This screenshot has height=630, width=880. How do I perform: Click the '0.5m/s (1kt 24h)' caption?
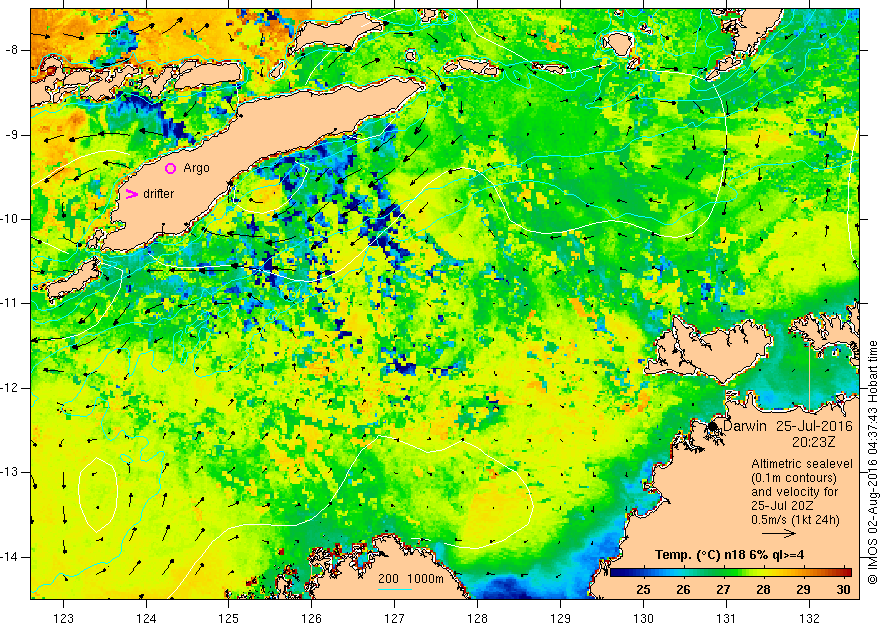pos(795,520)
